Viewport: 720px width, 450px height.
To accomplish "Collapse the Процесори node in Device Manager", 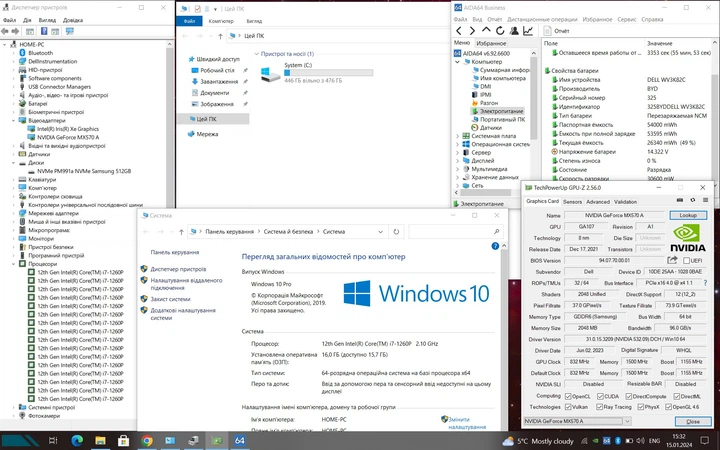I will click(13, 264).
